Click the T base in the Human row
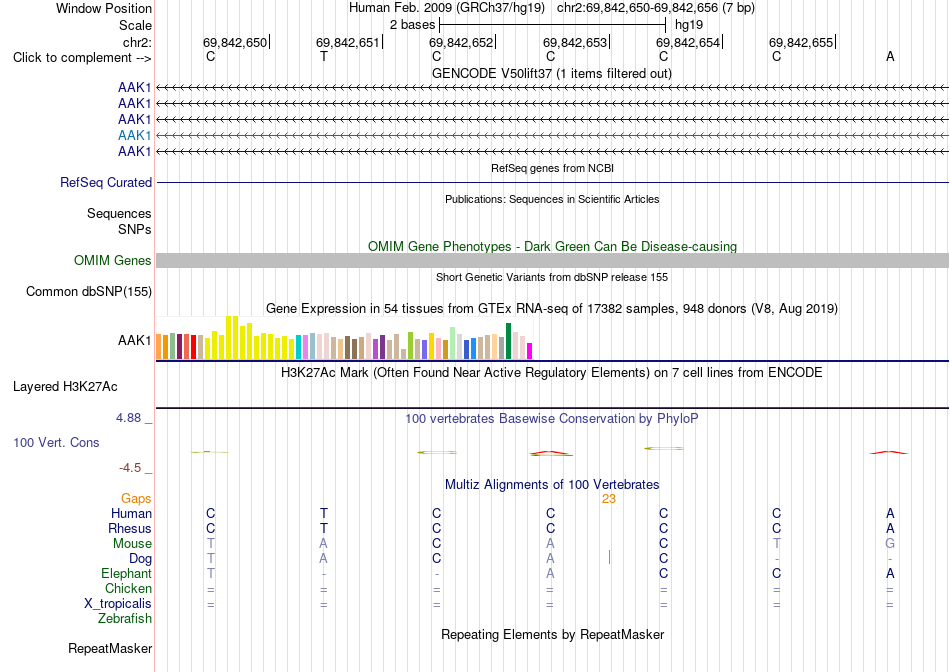Screen dimensions: 950x672 click(324, 513)
